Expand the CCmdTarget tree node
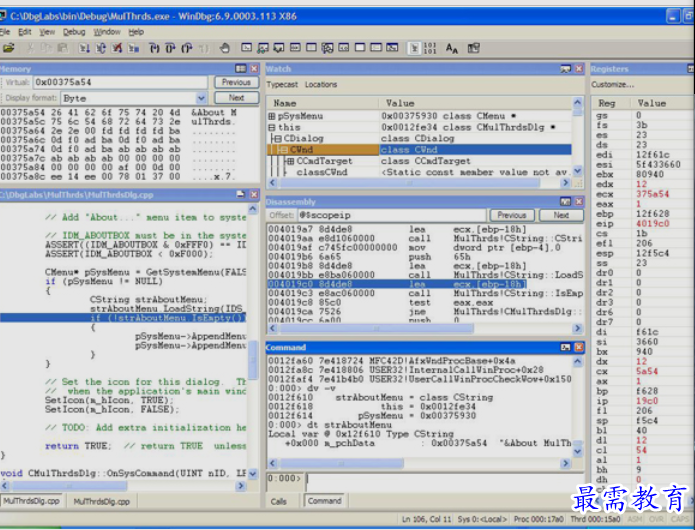 click(x=291, y=161)
